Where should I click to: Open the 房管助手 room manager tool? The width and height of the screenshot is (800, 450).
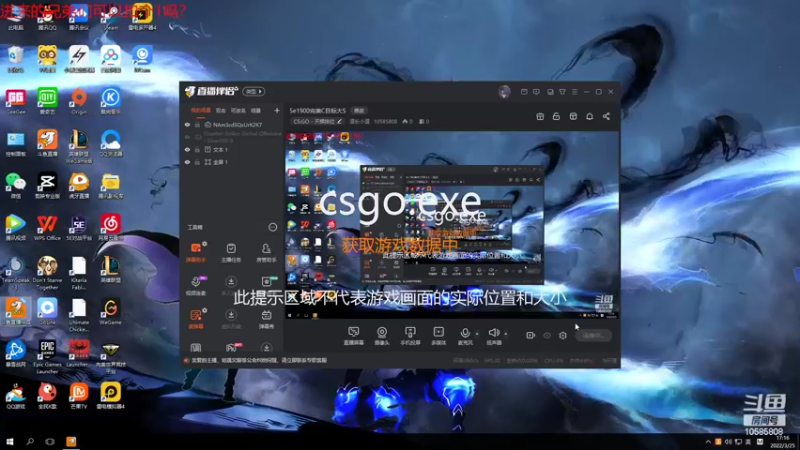[266, 252]
